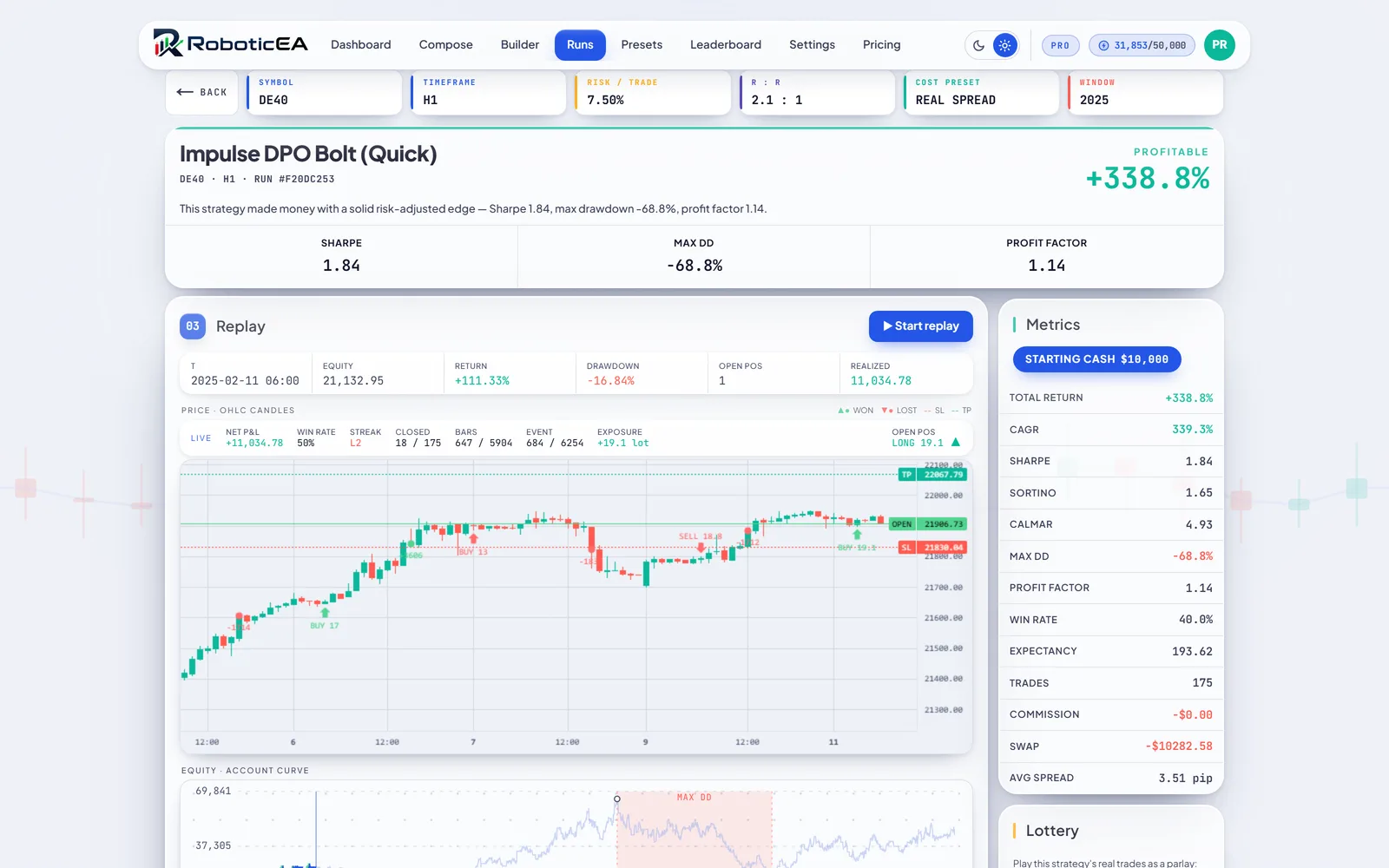Click the PRO plan badge

click(1060, 45)
